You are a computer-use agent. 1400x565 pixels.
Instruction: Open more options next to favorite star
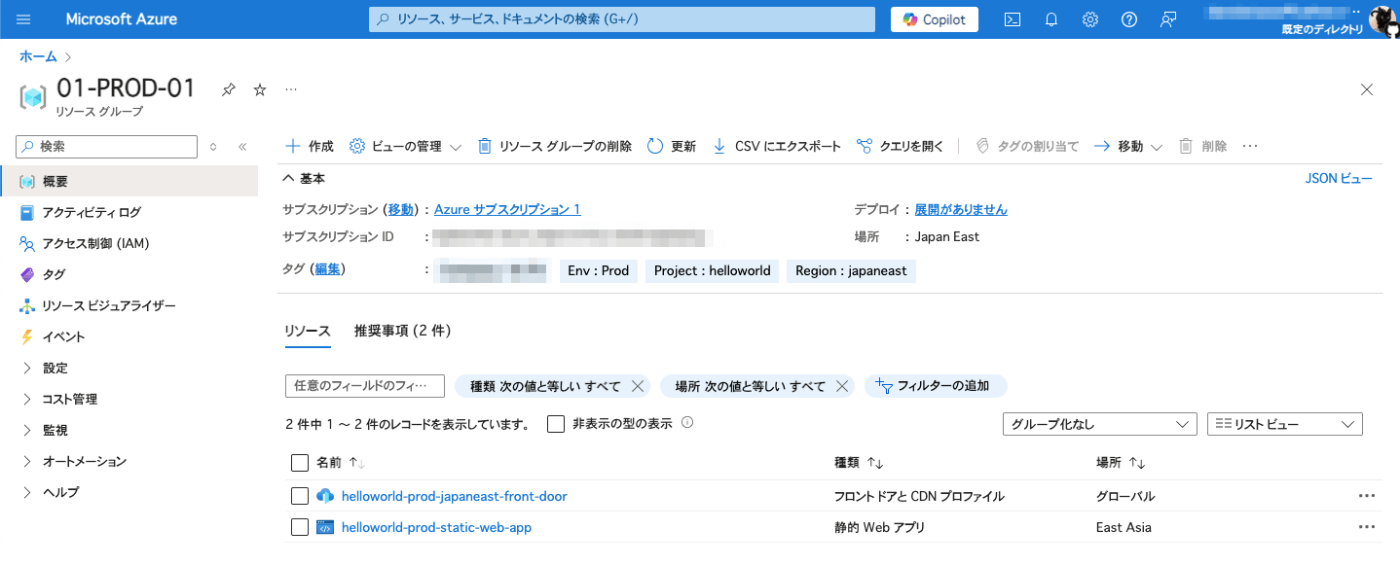click(x=291, y=90)
